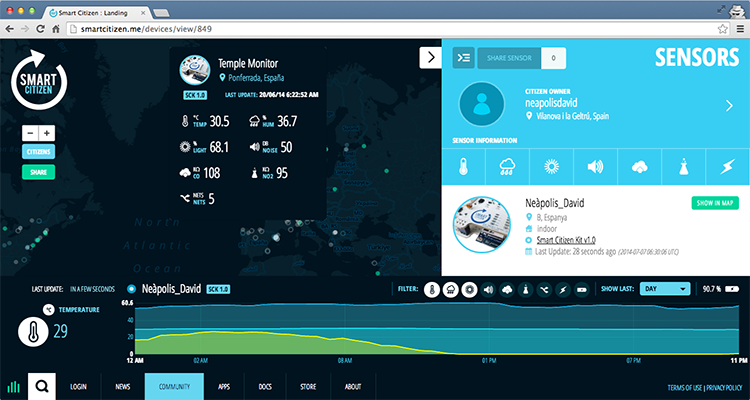Enable the CO cloud filter in the chart bar

pos(507,289)
